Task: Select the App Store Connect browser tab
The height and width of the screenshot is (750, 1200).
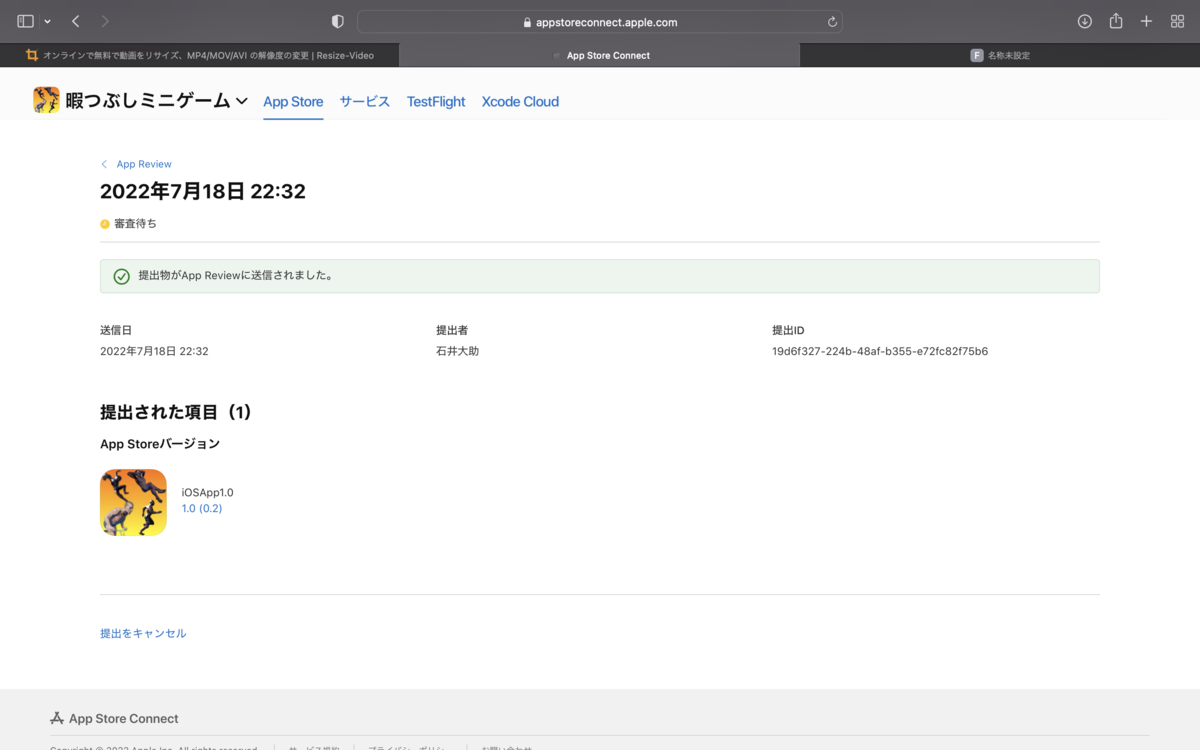Action: click(600, 55)
